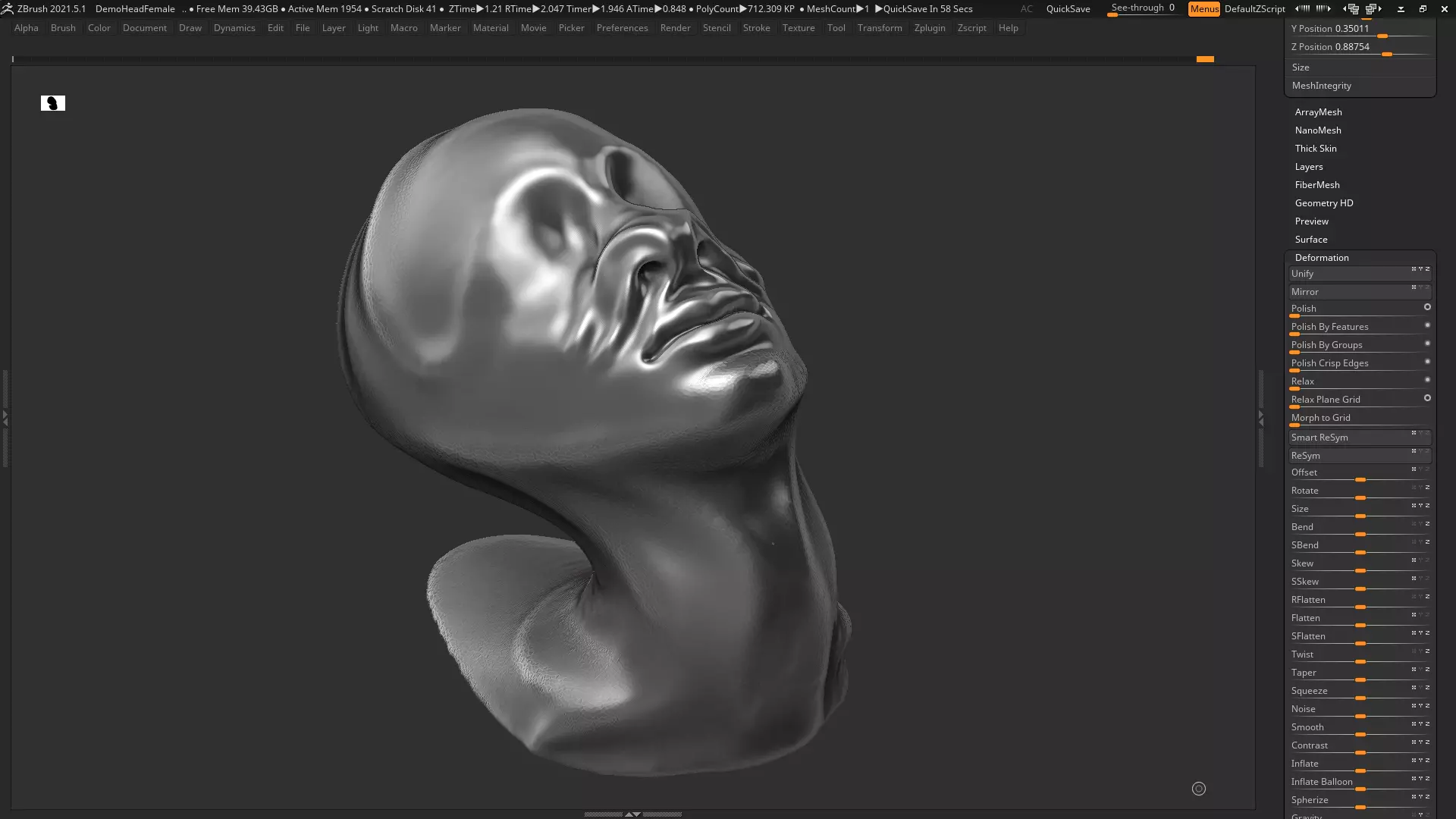The width and height of the screenshot is (1456, 819).
Task: Expand the Surface subpalette
Action: [1311, 240]
